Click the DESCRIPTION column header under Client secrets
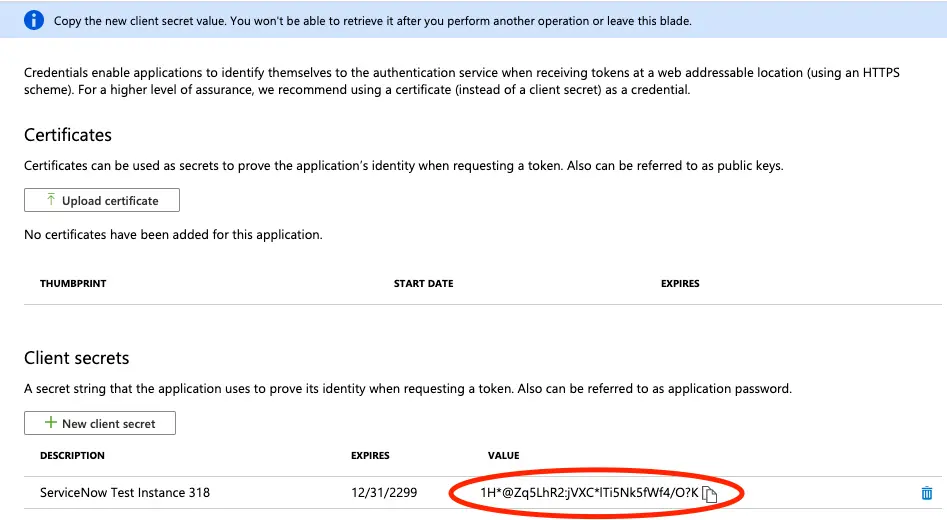The width and height of the screenshot is (947, 520). click(x=72, y=456)
